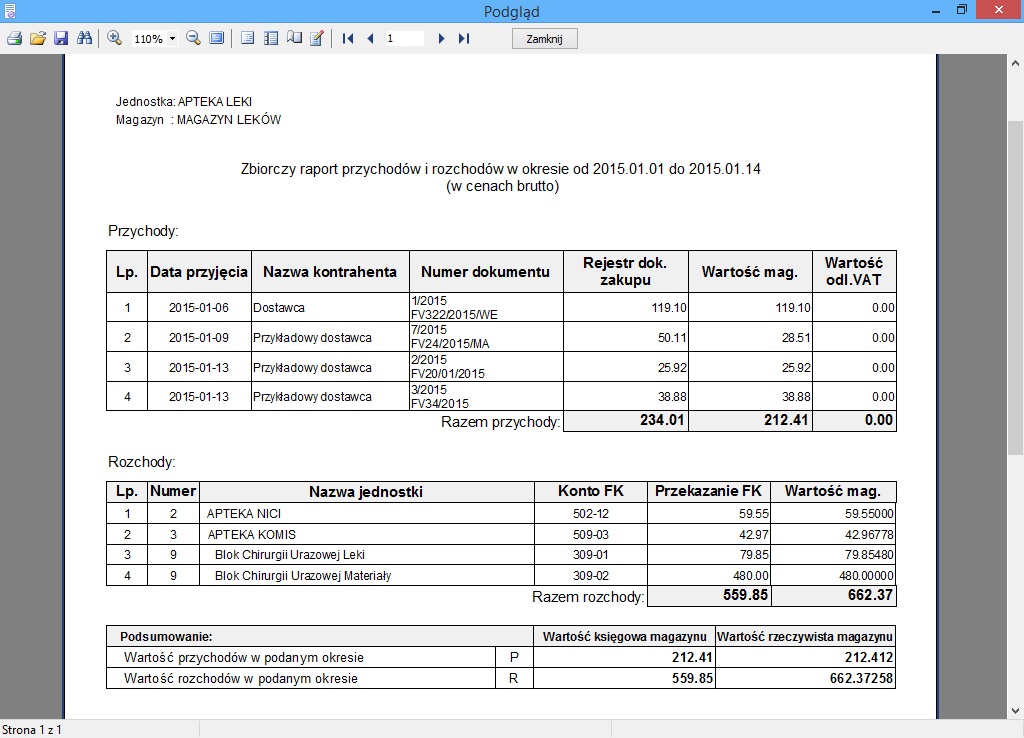The height and width of the screenshot is (738, 1024).
Task: Click the vertical scrollbar thumb
Action: point(1015,280)
